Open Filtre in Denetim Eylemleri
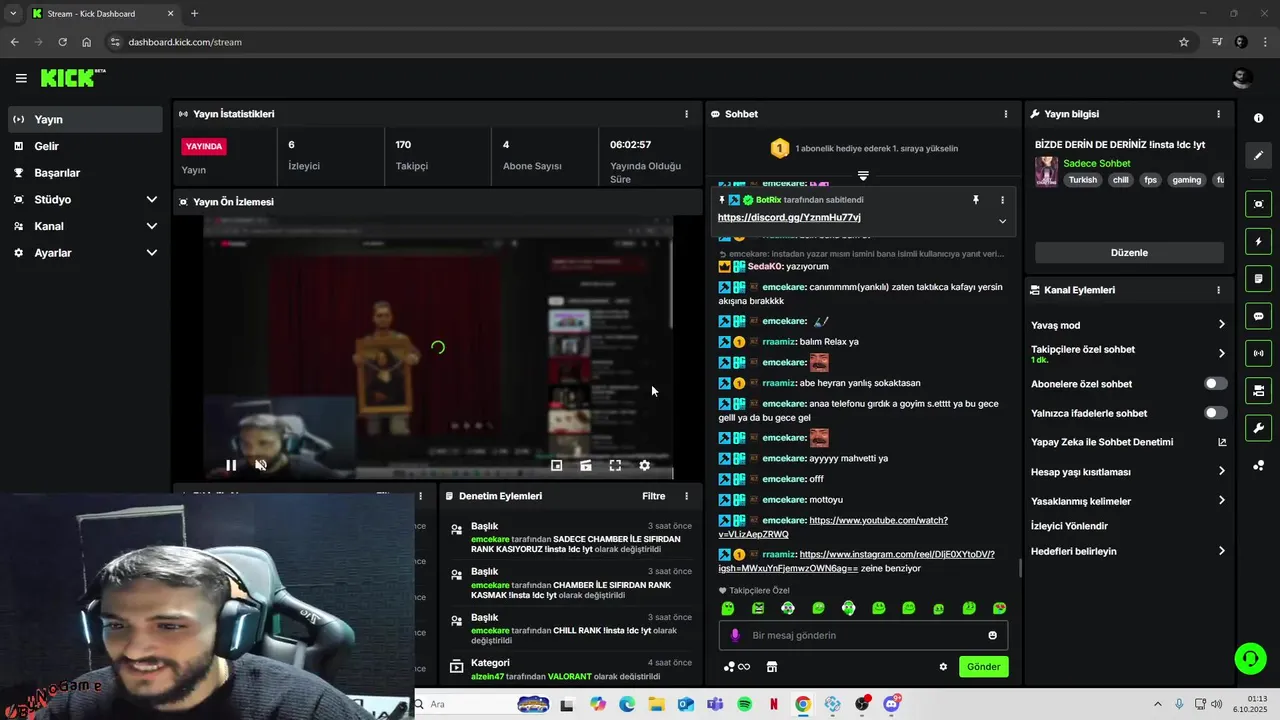This screenshot has width=1280, height=720. tap(653, 496)
